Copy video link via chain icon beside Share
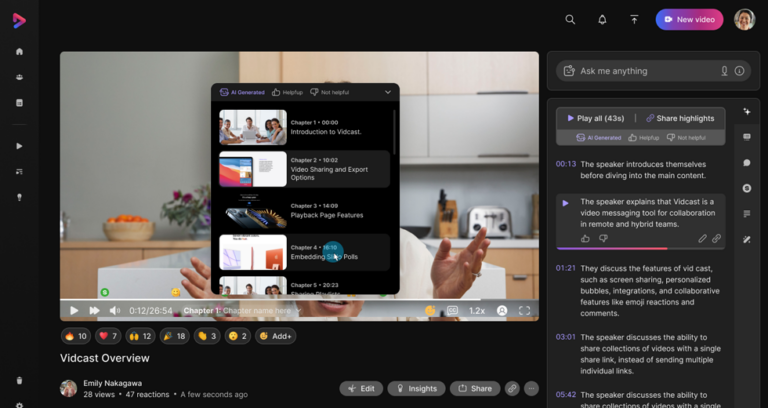The height and width of the screenshot is (408, 768). [x=512, y=388]
